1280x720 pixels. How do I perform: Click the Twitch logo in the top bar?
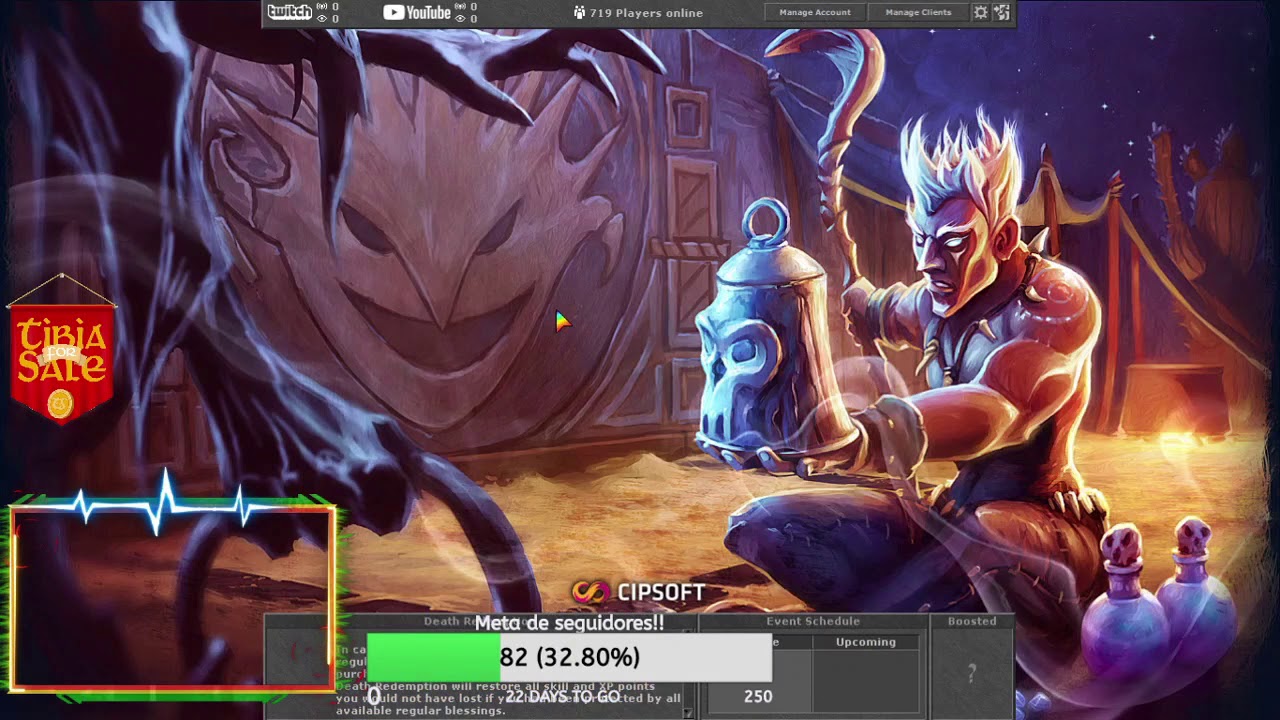point(290,12)
